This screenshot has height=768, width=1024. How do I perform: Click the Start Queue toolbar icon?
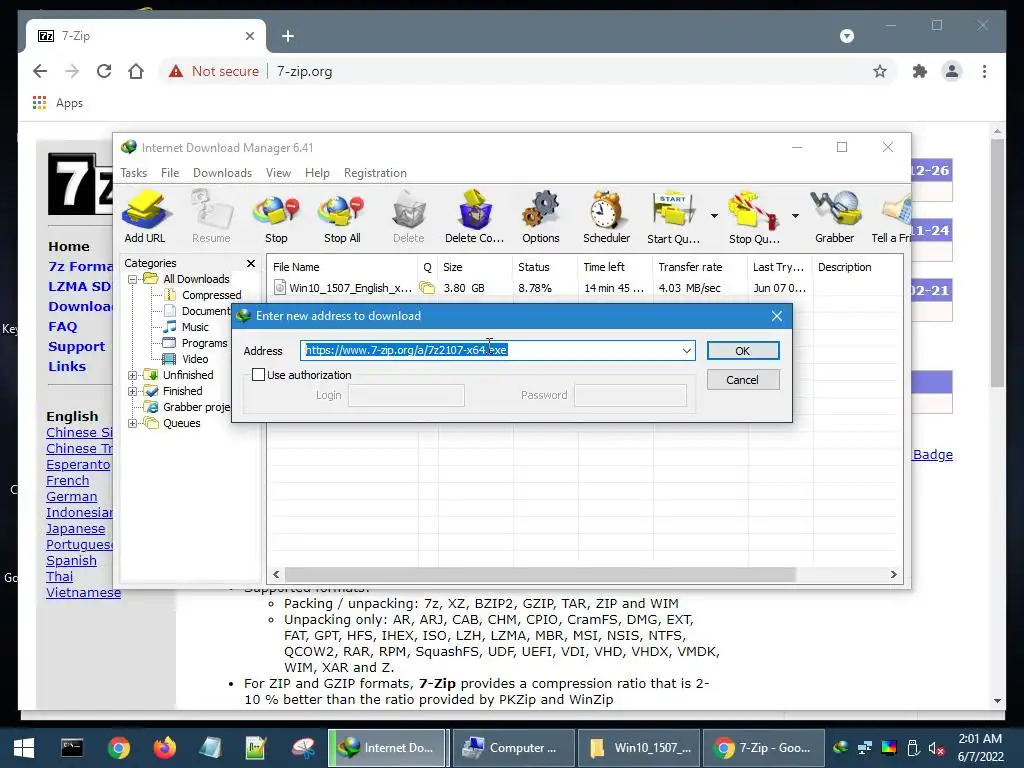coord(673,217)
